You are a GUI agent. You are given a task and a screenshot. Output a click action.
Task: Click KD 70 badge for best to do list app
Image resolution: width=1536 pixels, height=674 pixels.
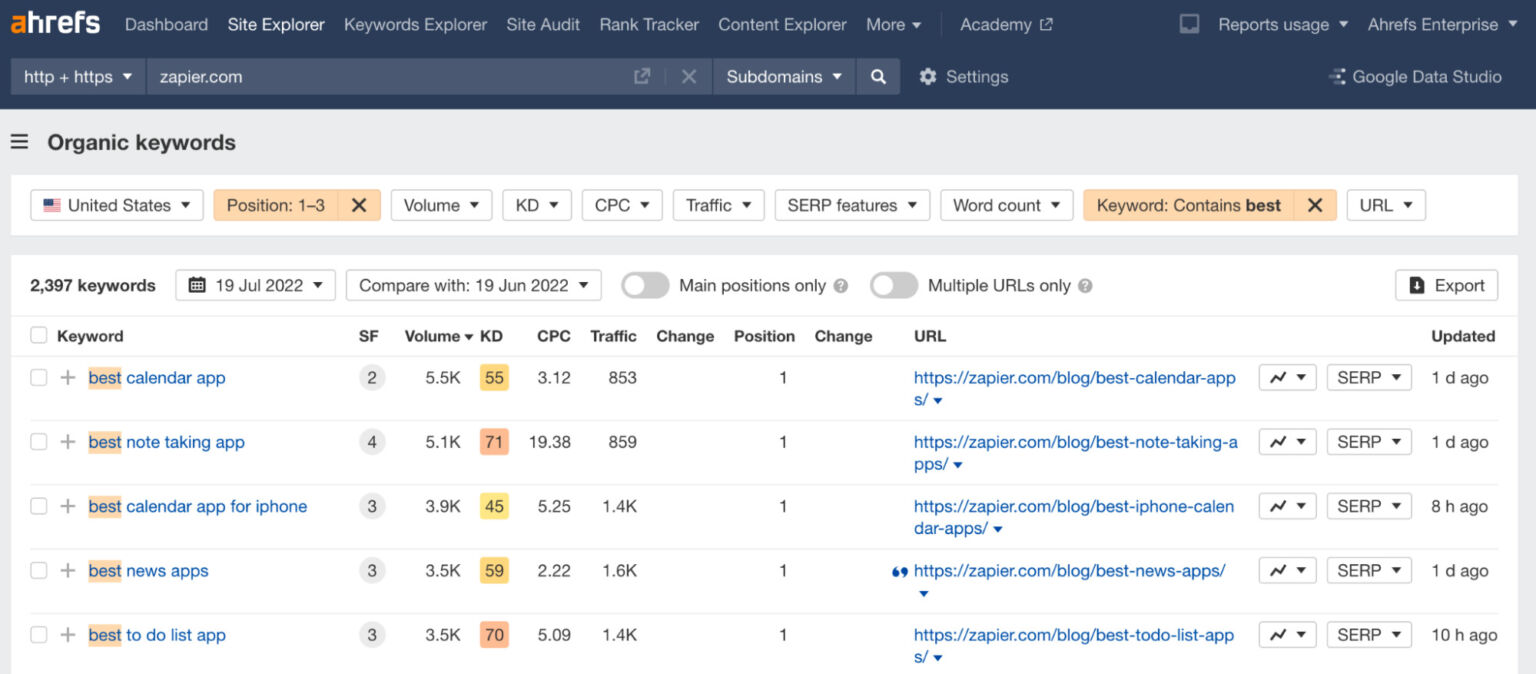(x=494, y=635)
